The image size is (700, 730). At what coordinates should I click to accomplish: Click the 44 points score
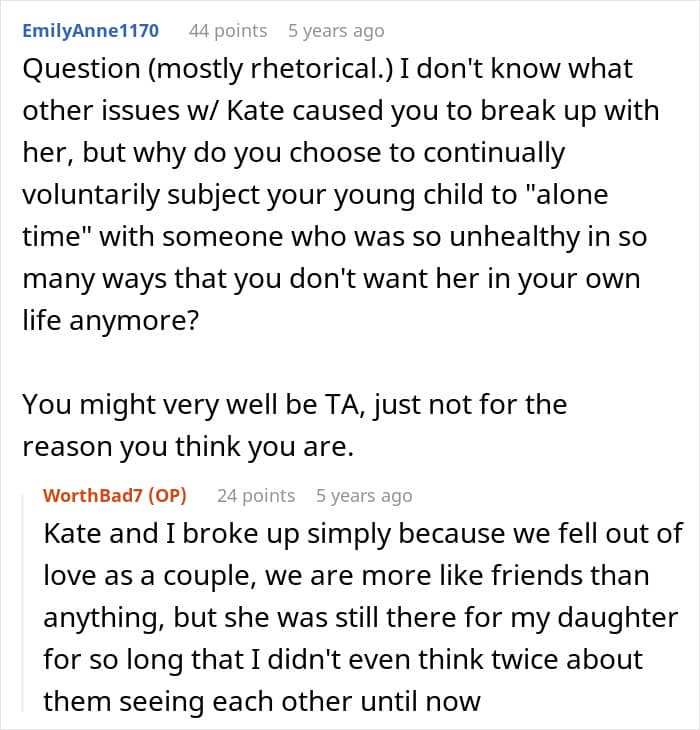[x=228, y=31]
